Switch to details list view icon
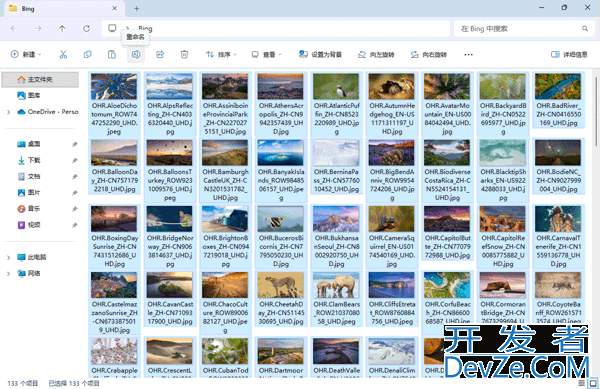Viewport: 600px width, 389px height. click(x=582, y=383)
